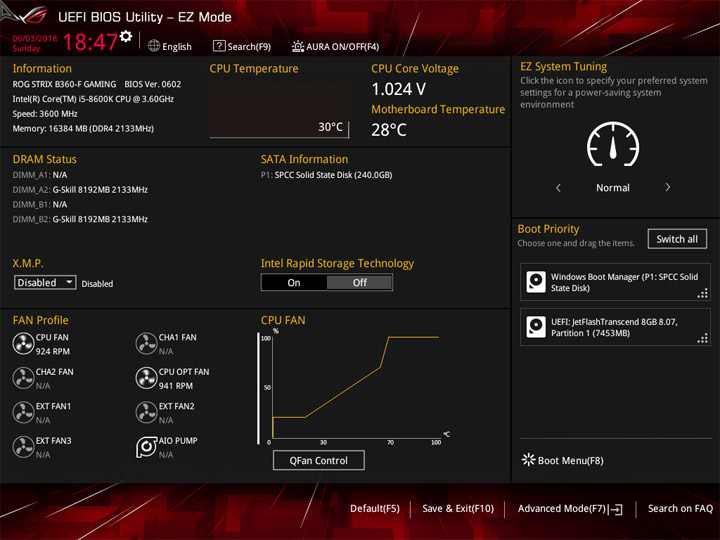Click drag handle on JetFlashTranscend entry
The image size is (720, 540).
(703, 338)
